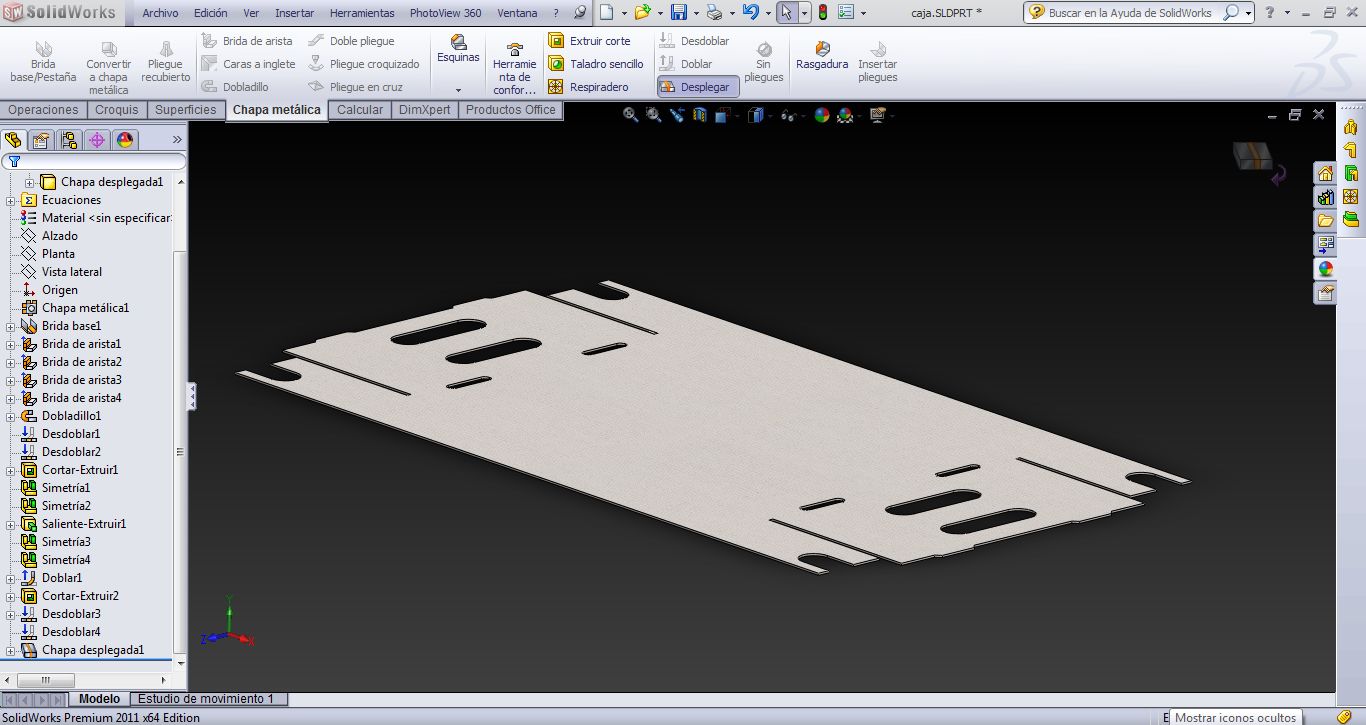Viewport: 1366px width, 725px height.
Task: Select Convertir a chapa metálica tool
Action: 108,68
